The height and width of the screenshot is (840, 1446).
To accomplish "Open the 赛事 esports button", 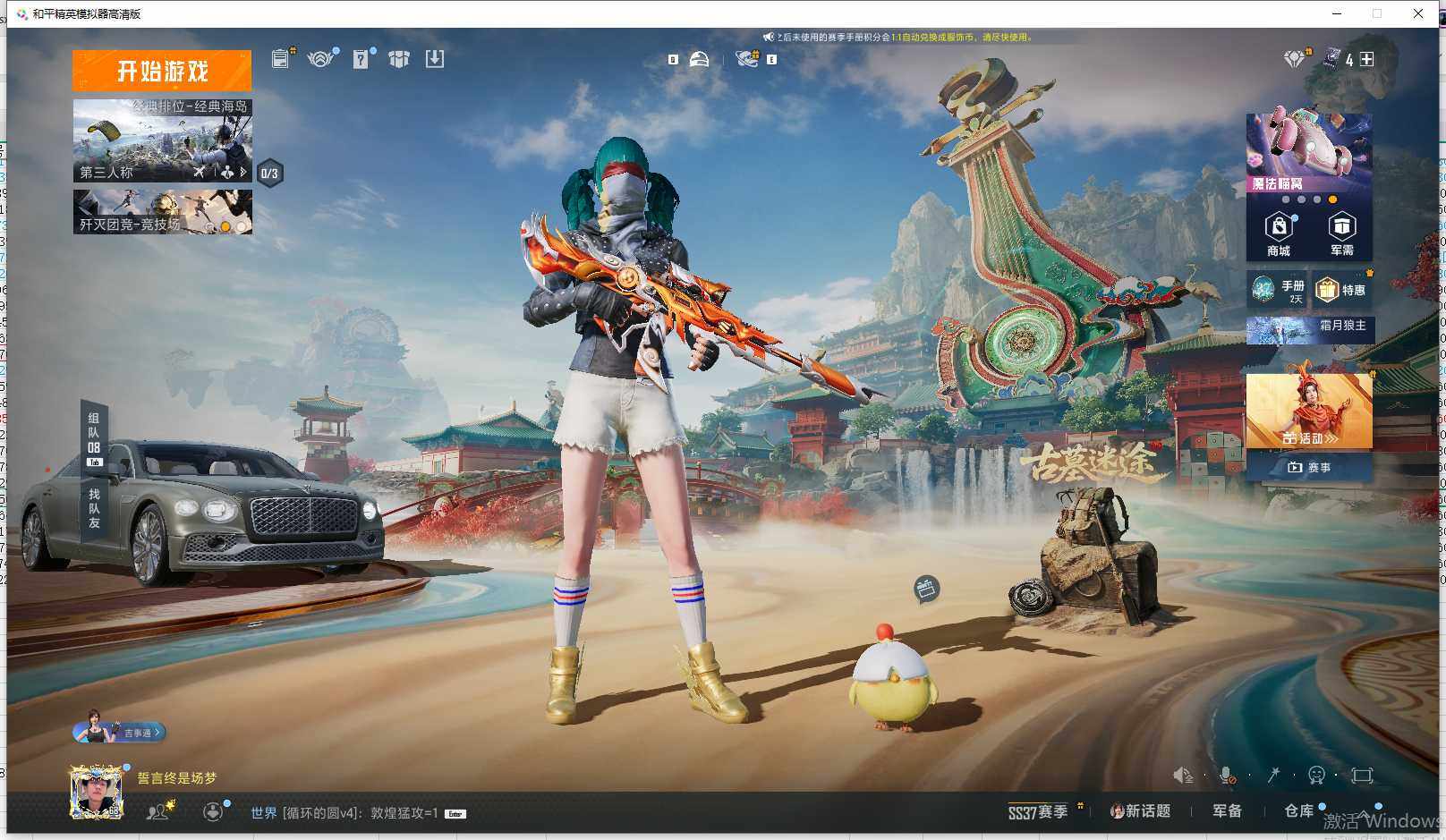I will (x=1309, y=467).
